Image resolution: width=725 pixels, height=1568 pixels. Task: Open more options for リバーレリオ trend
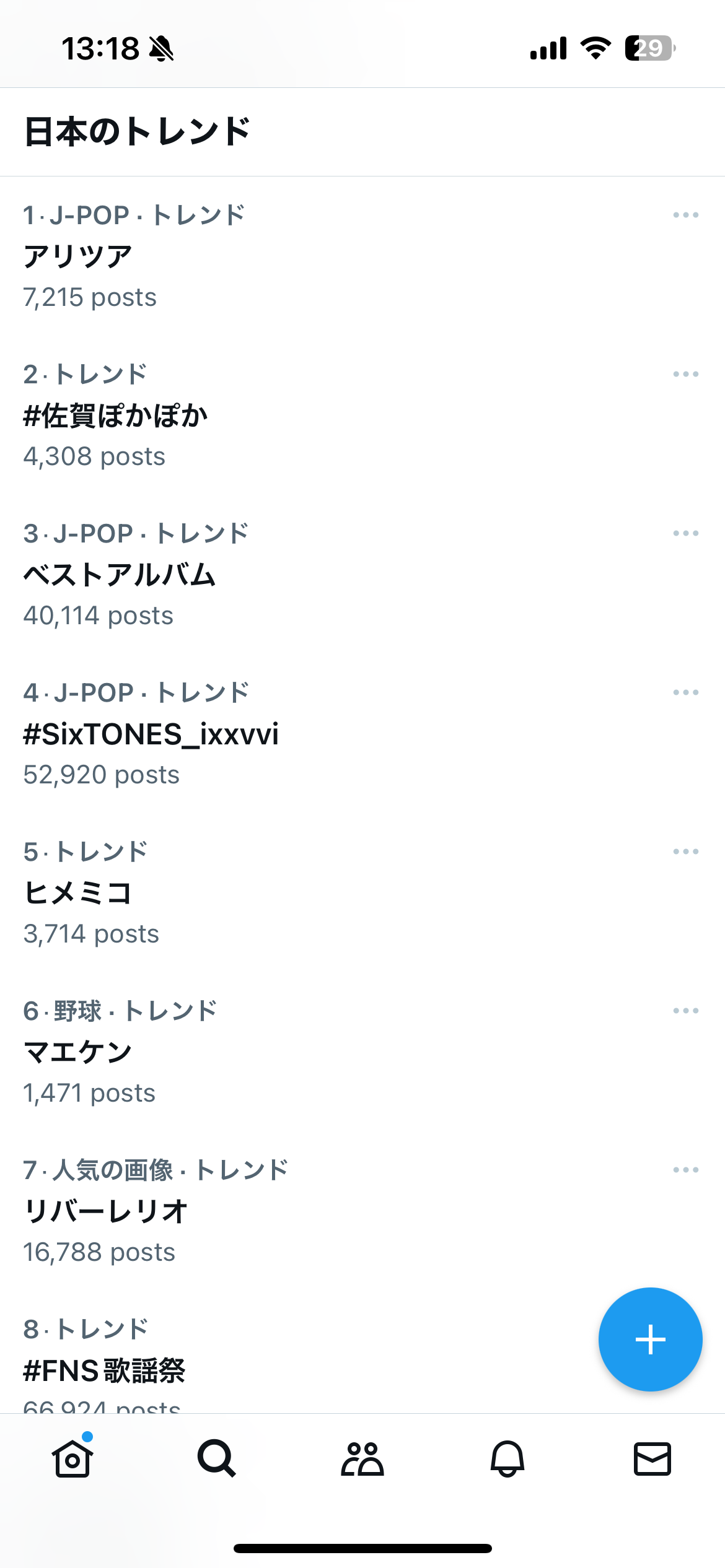(685, 1170)
